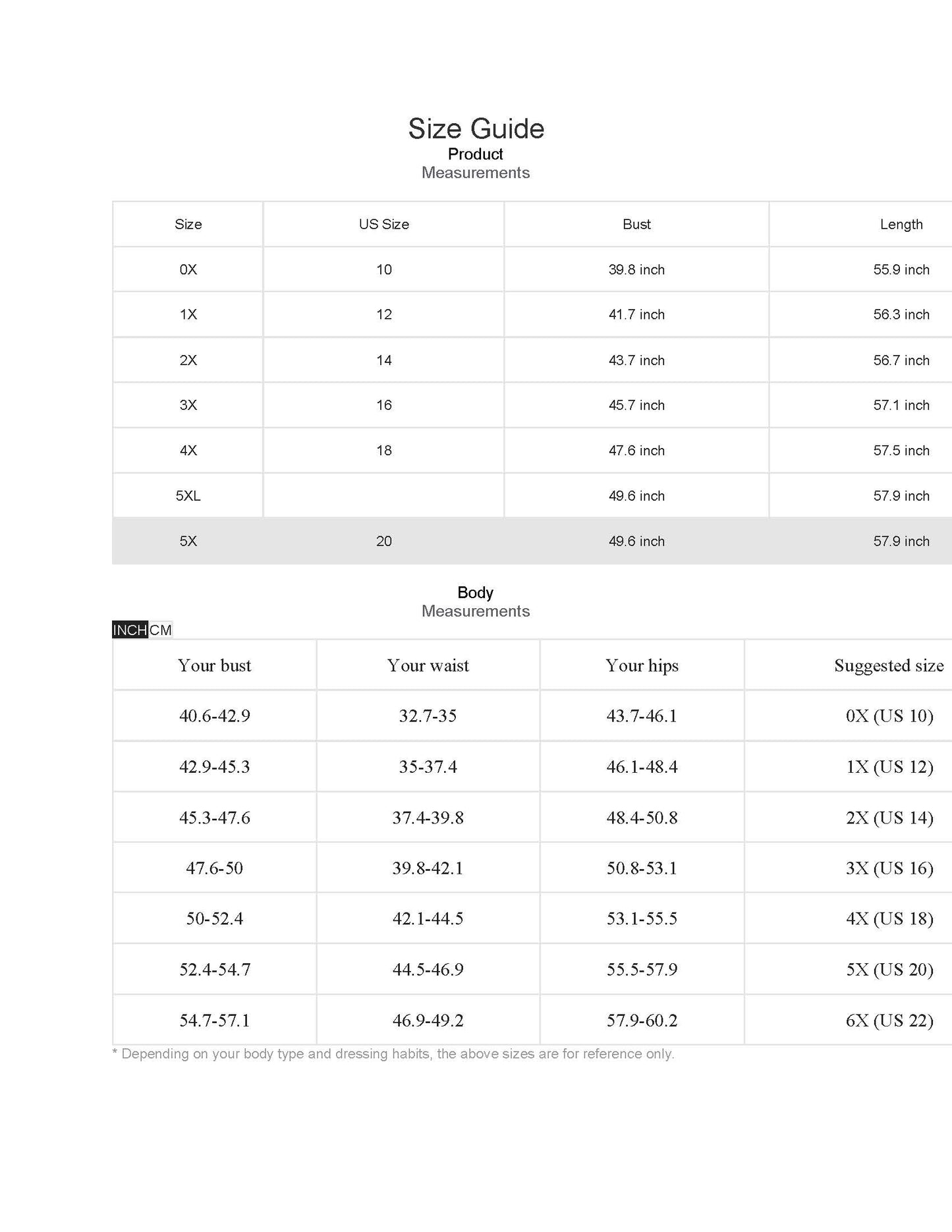Click the 46.1-48.4 hips range cell
952x1232 pixels.
[x=642, y=767]
